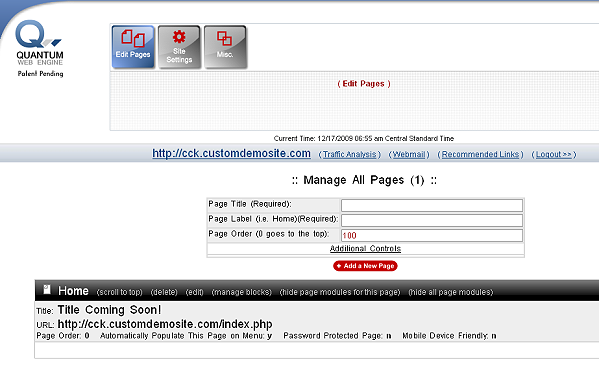Click (delete) for the Home page
This screenshot has height=378, width=599.
pos(164,292)
